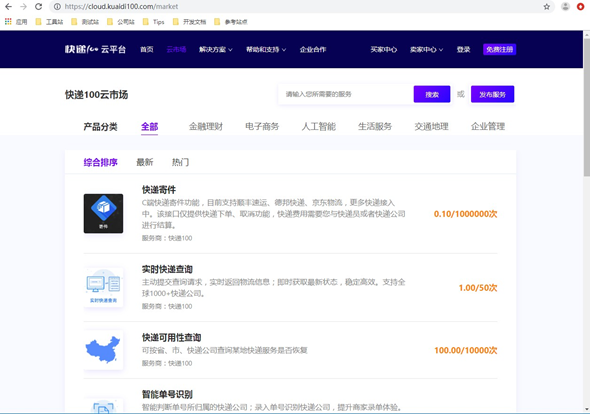Open the 快递寄件 service title
Image resolution: width=590 pixels, height=414 pixels.
coord(159,190)
